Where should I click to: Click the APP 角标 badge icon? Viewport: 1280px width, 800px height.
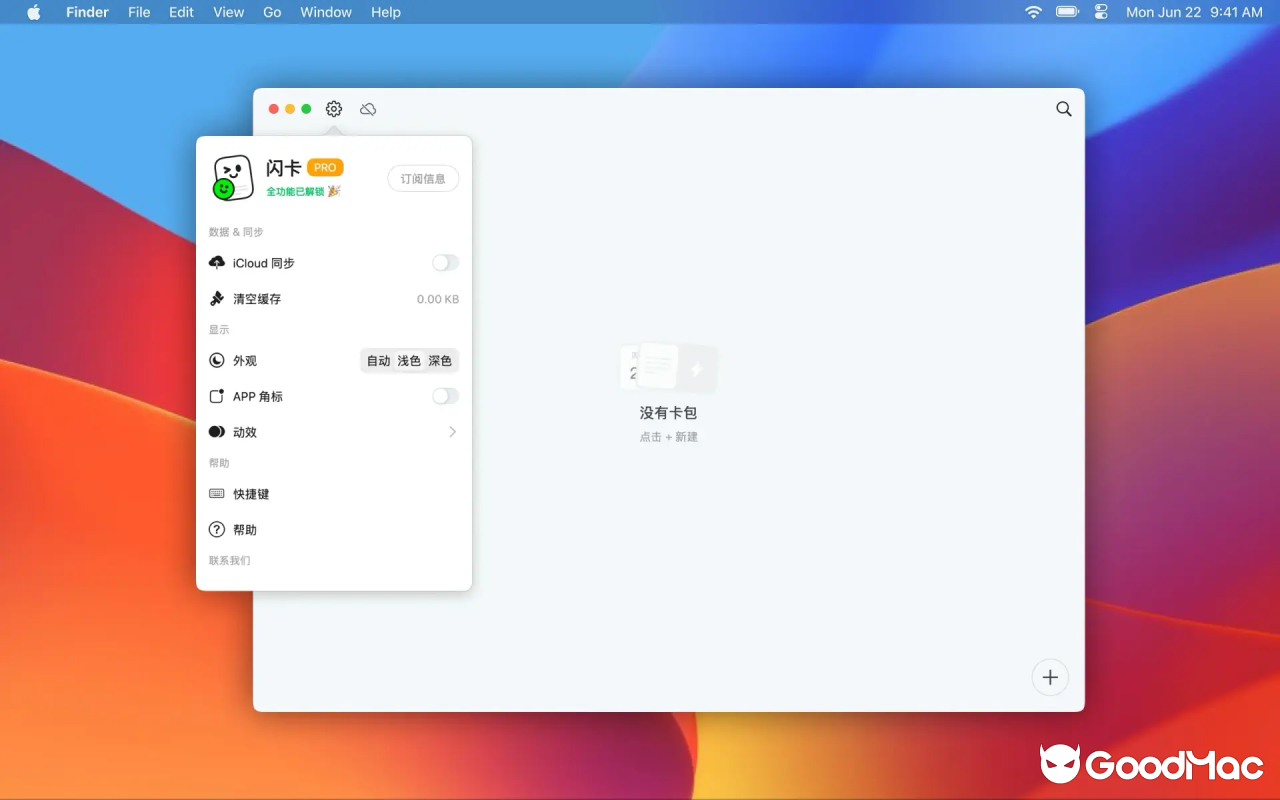tap(217, 396)
